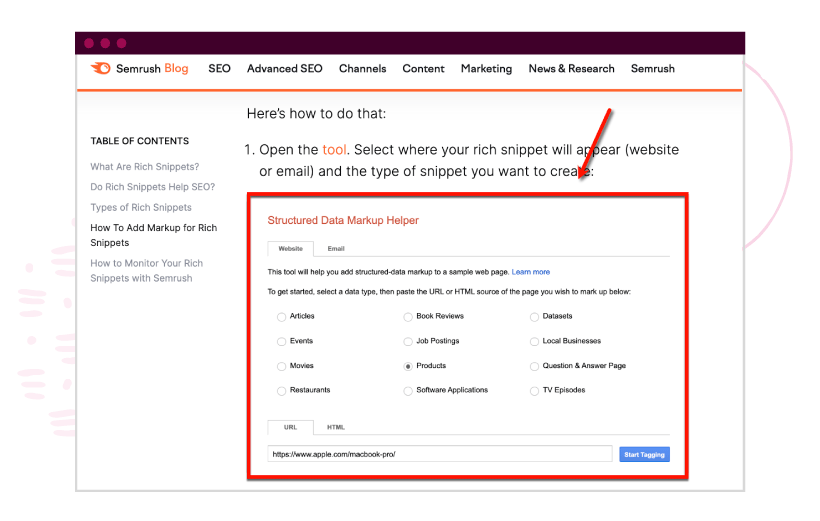820x521 pixels.
Task: Open the Content menu item
Action: pyautogui.click(x=423, y=69)
